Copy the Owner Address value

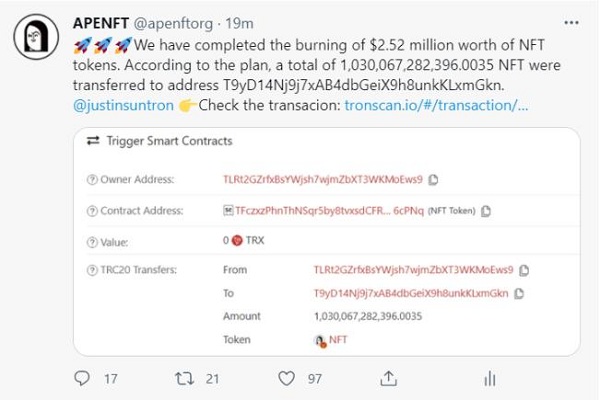coord(433,180)
